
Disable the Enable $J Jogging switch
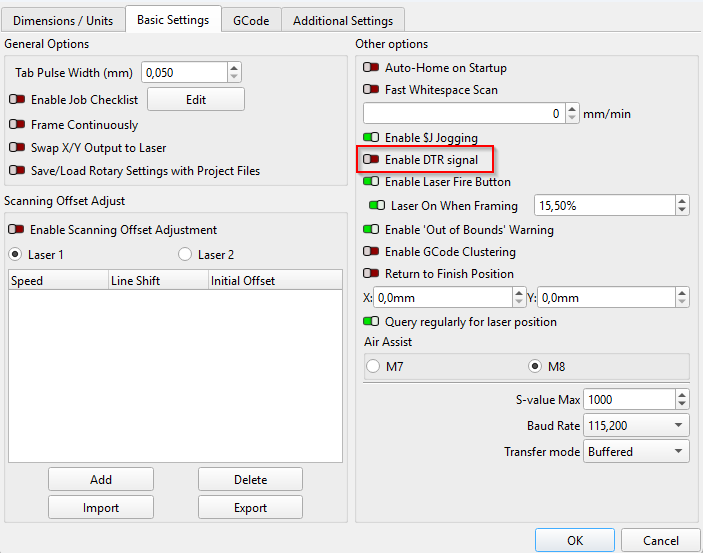[x=372, y=138]
